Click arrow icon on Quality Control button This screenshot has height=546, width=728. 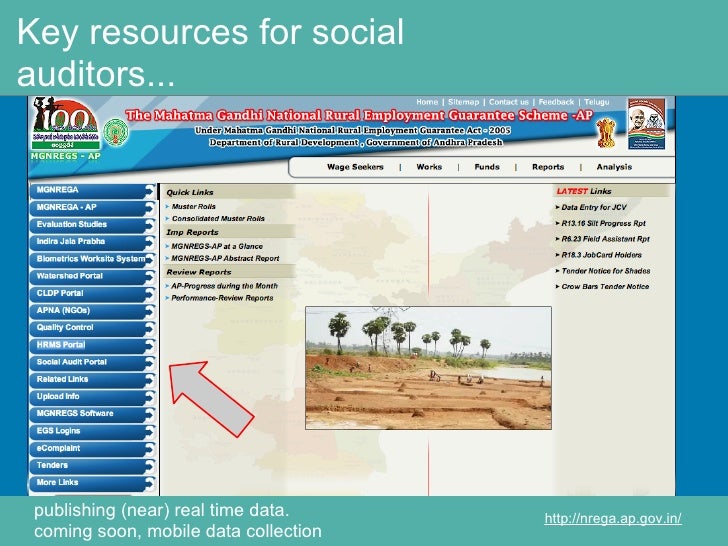tap(149, 328)
